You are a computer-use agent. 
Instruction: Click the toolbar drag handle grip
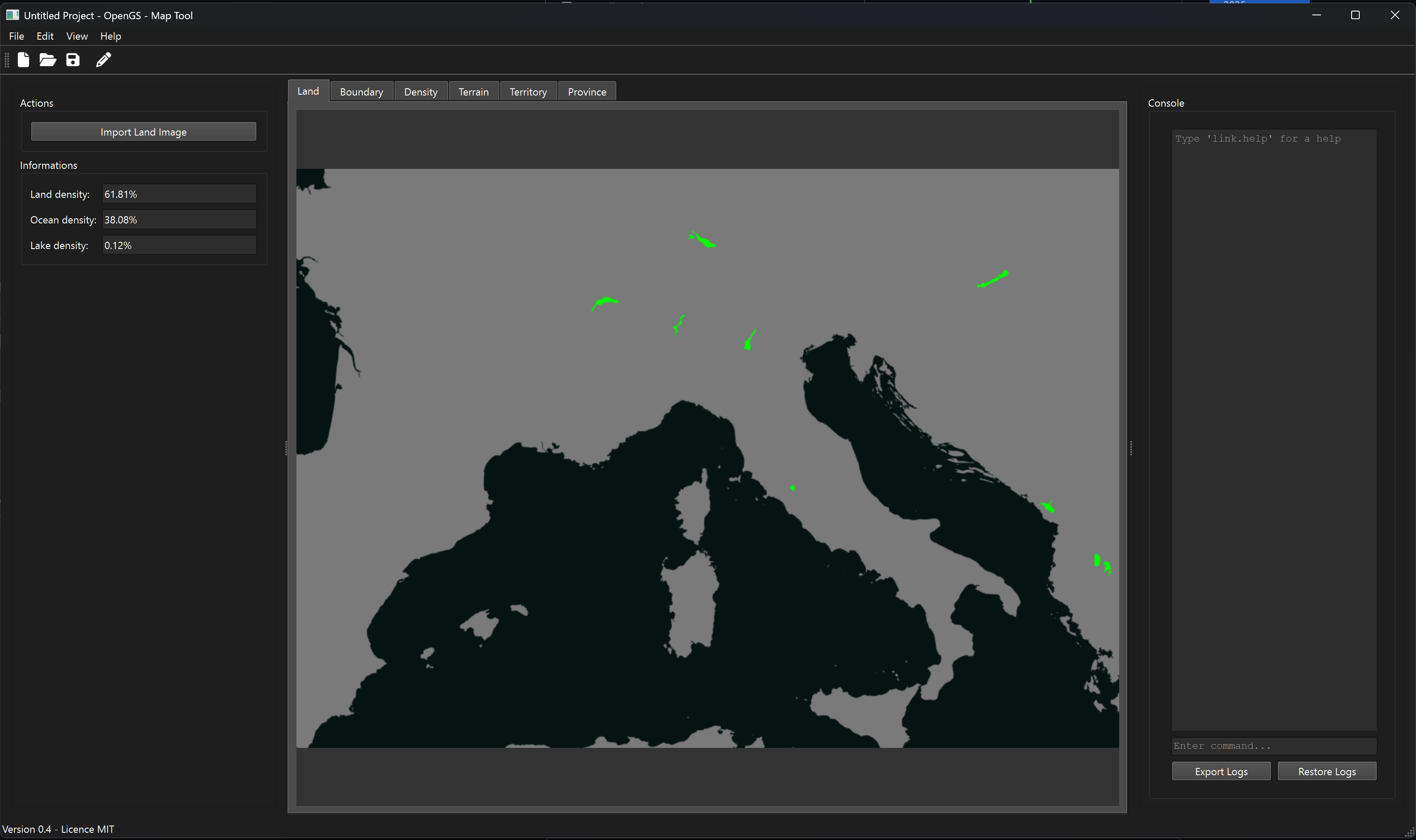click(x=7, y=60)
